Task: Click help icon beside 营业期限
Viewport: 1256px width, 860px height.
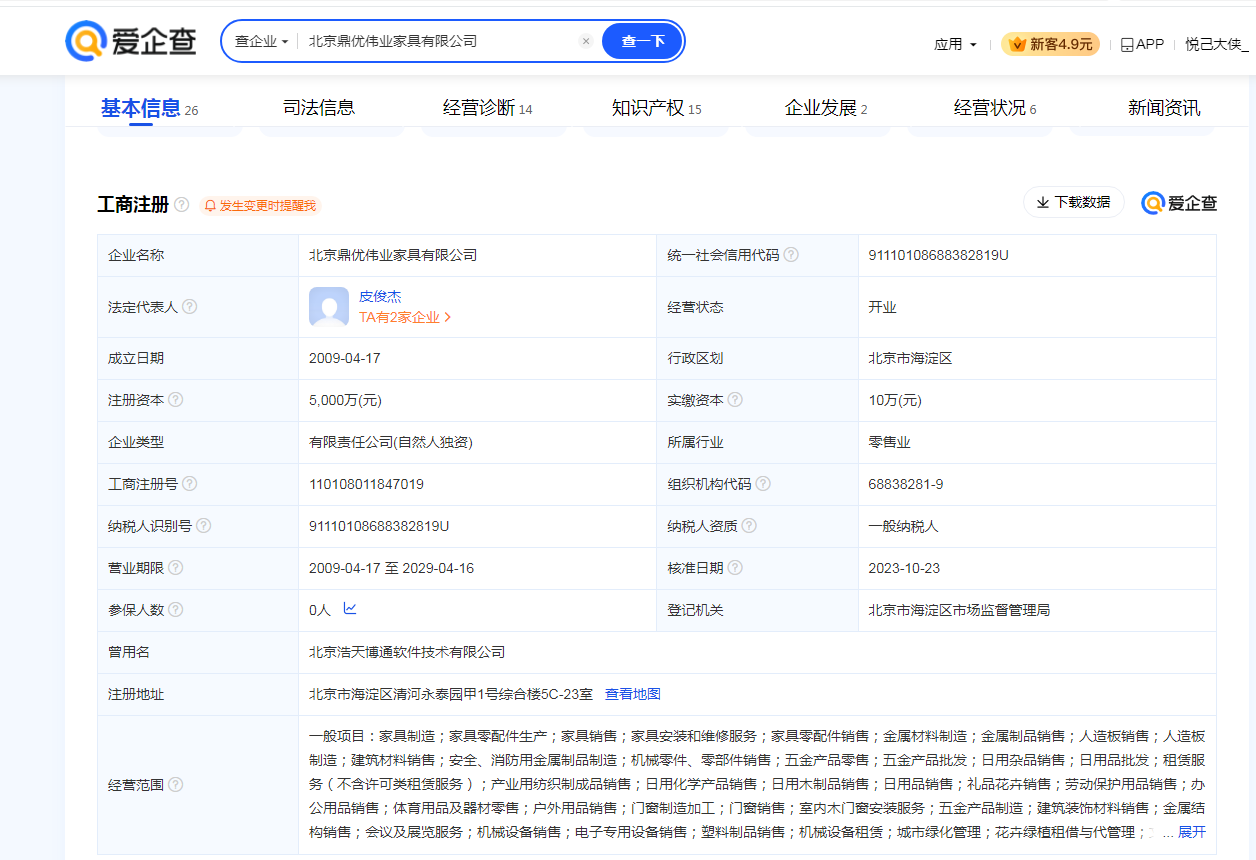Action: [x=176, y=568]
